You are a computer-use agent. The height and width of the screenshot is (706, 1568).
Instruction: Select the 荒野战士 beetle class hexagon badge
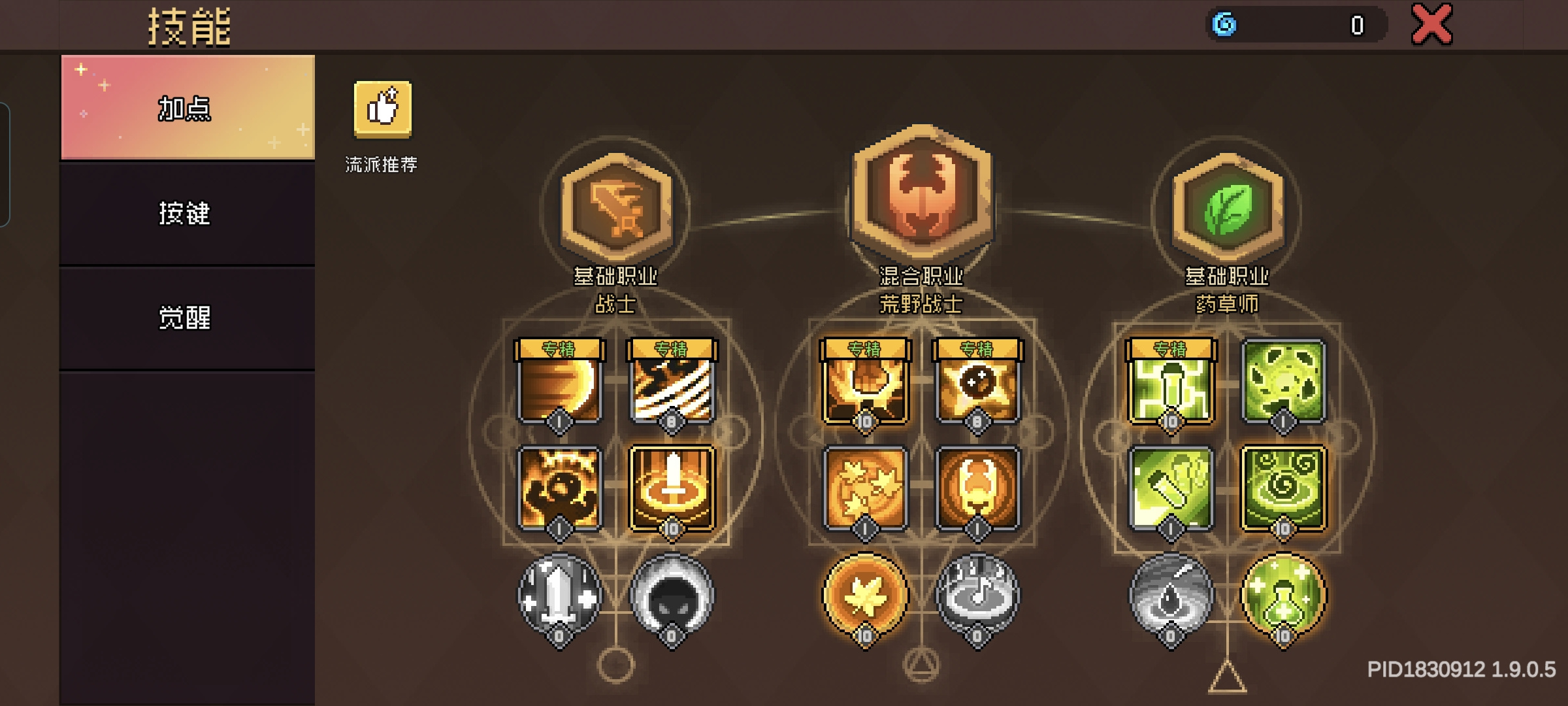922,194
